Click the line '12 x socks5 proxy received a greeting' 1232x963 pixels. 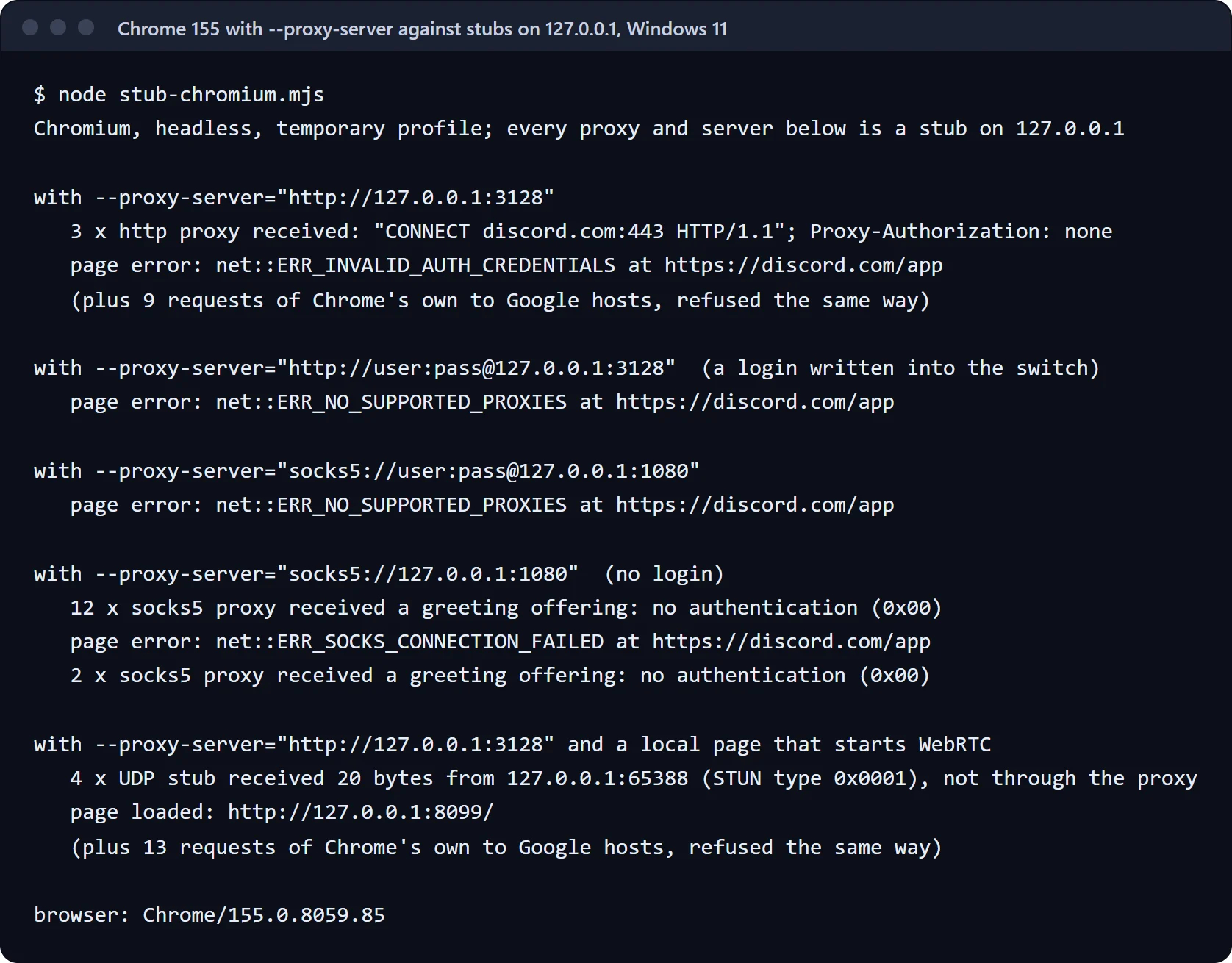506,608
